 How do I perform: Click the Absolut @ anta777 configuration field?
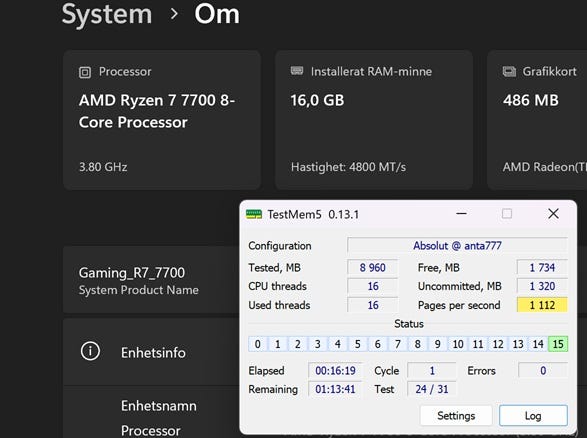coord(457,246)
